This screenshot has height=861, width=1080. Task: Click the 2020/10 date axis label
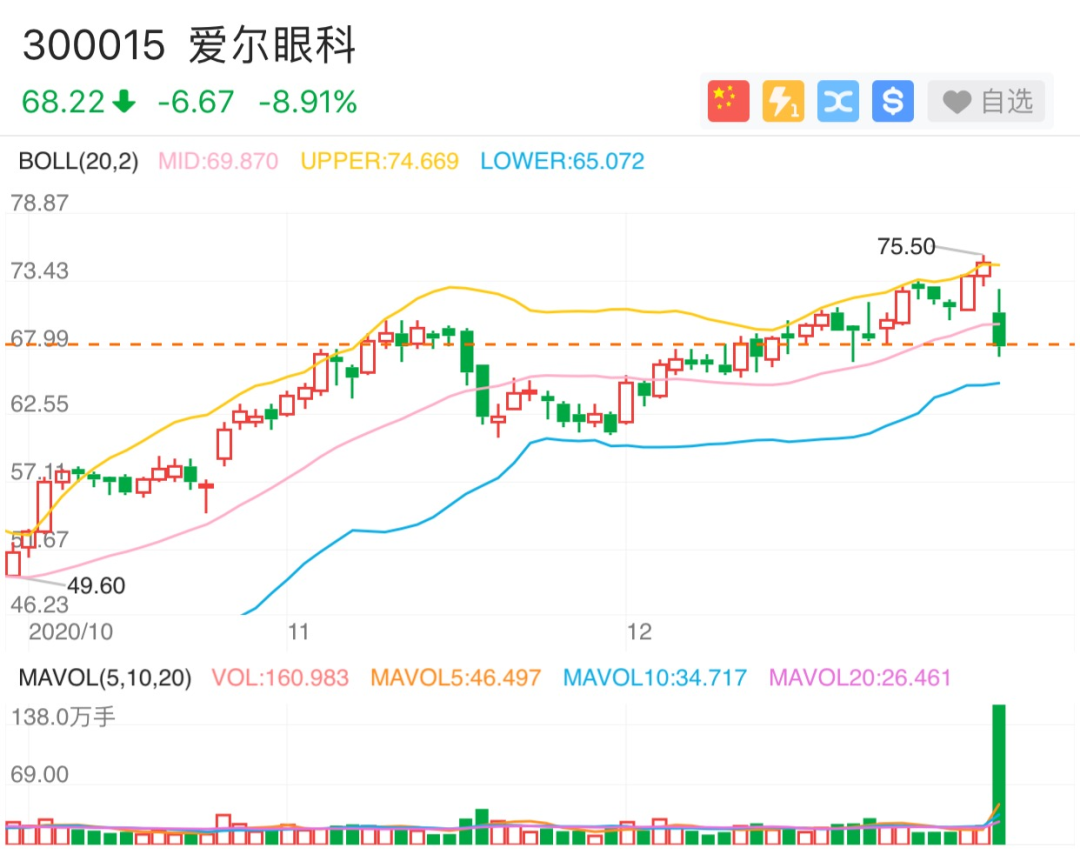(70, 632)
